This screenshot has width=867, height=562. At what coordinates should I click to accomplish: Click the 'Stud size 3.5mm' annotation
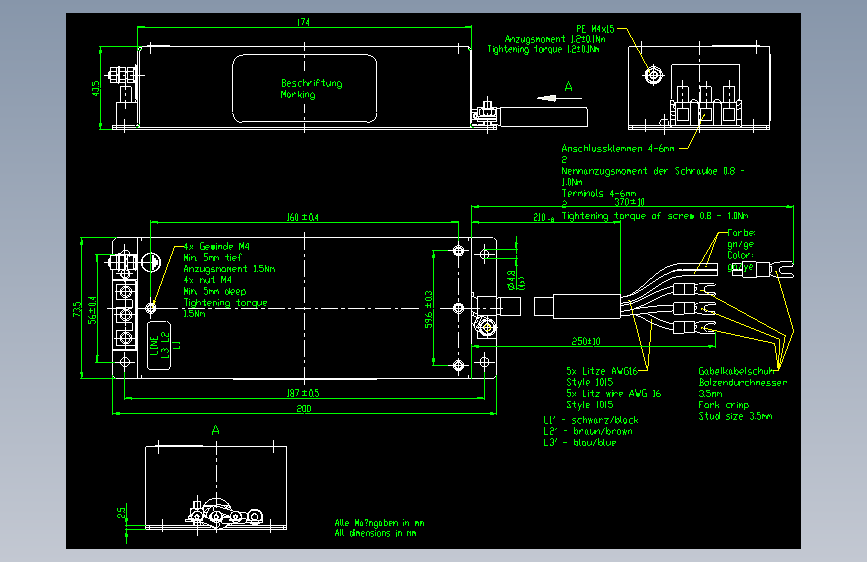[735, 416]
